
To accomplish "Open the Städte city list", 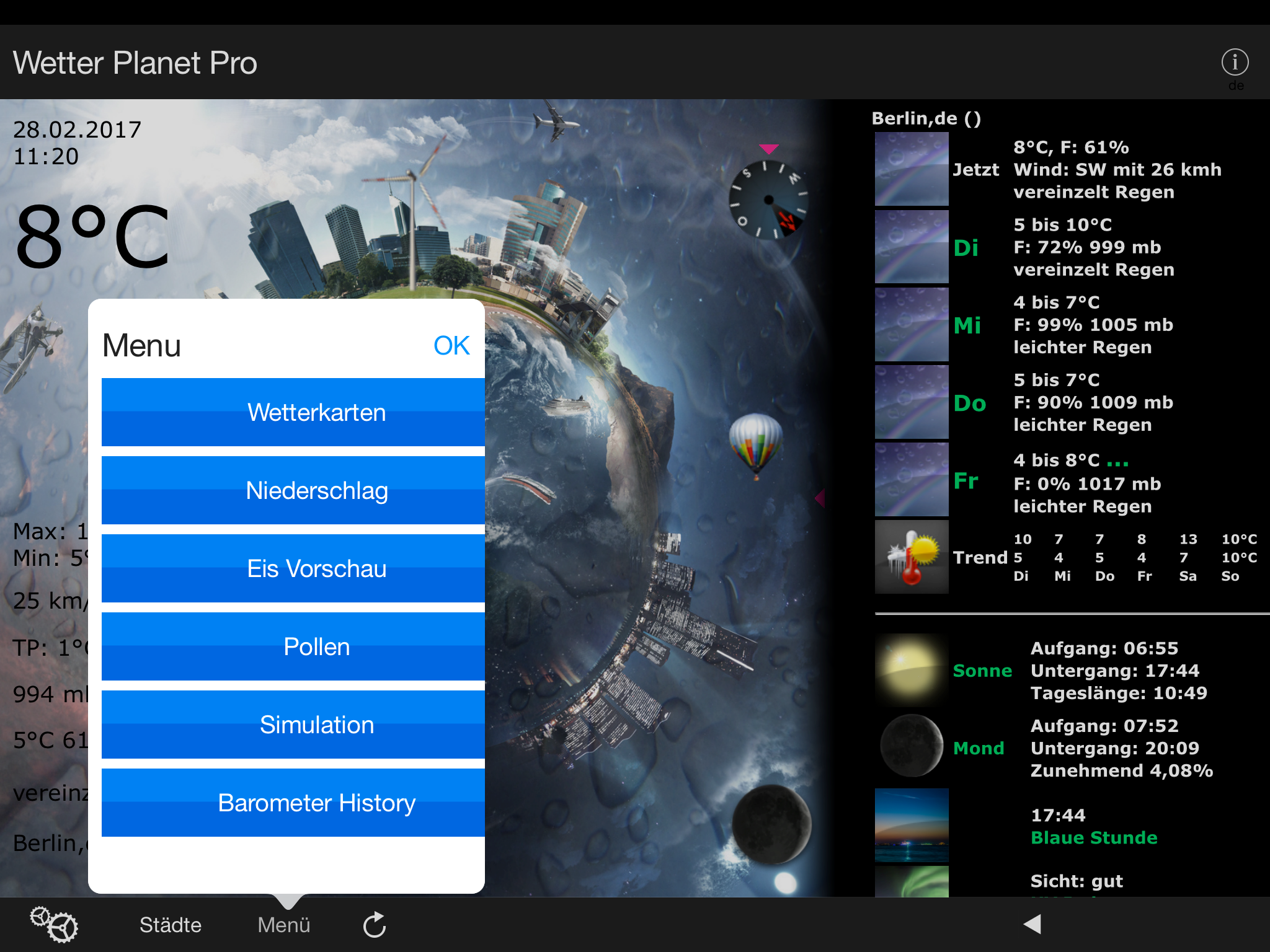I will click(171, 925).
